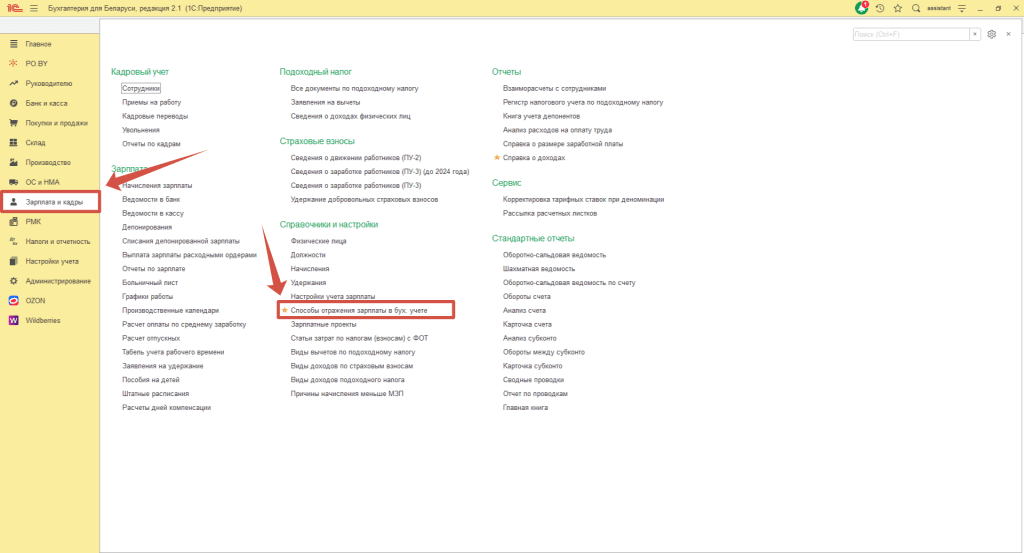The width and height of the screenshot is (1024, 553).
Task: Click the Администрирование gear icon
Action: 13,281
